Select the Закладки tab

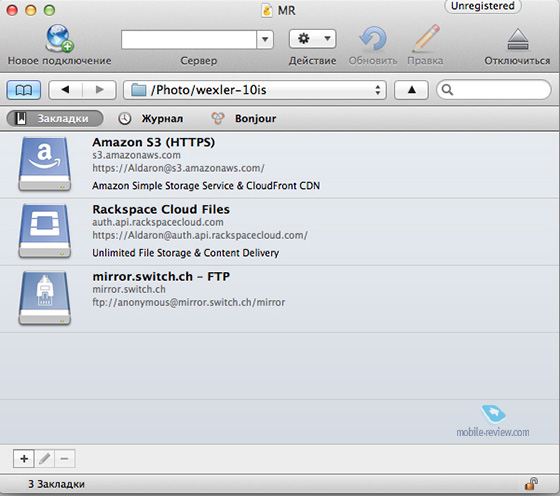pos(55,119)
